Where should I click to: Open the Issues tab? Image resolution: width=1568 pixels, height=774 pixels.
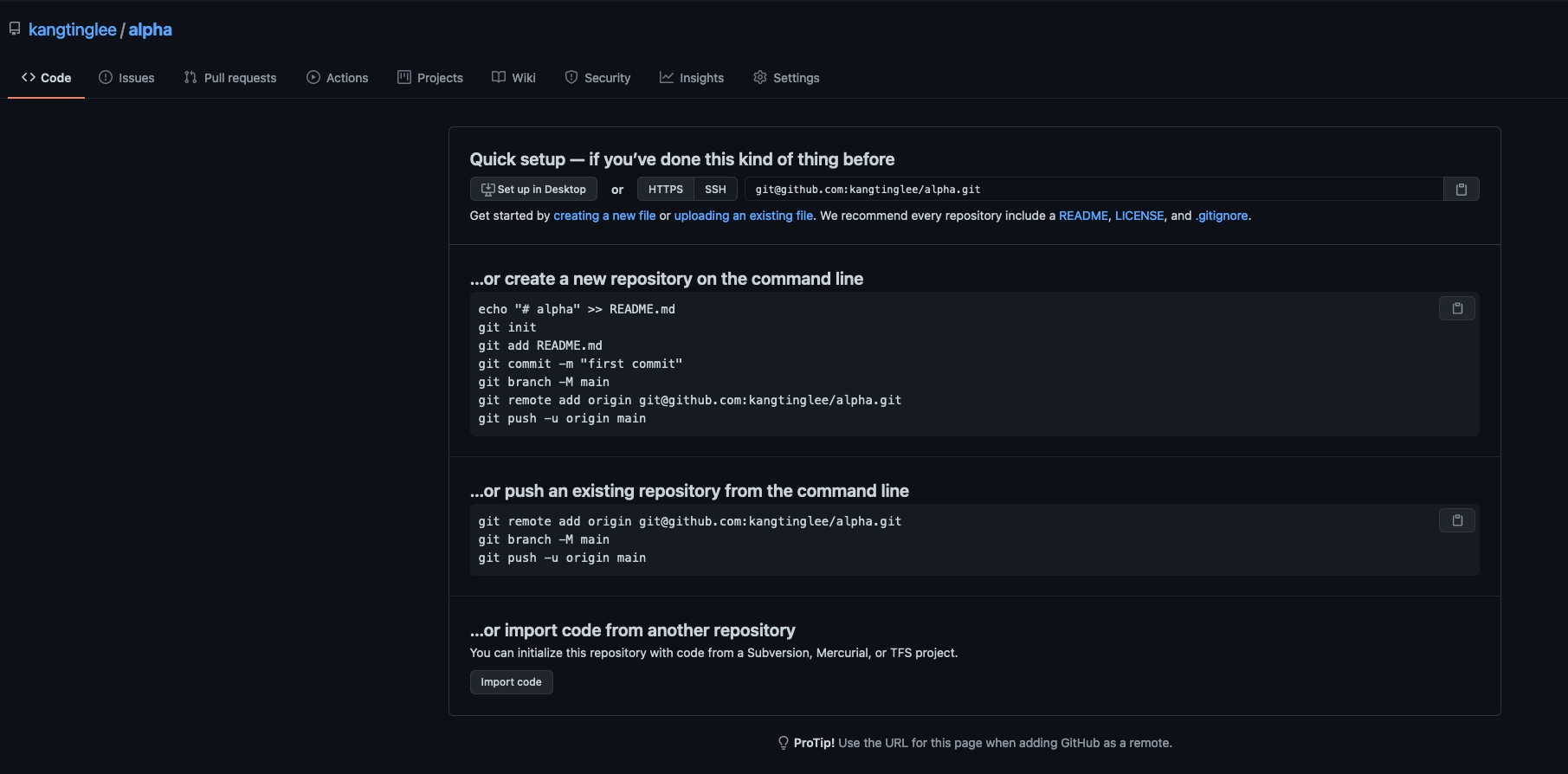click(x=126, y=77)
